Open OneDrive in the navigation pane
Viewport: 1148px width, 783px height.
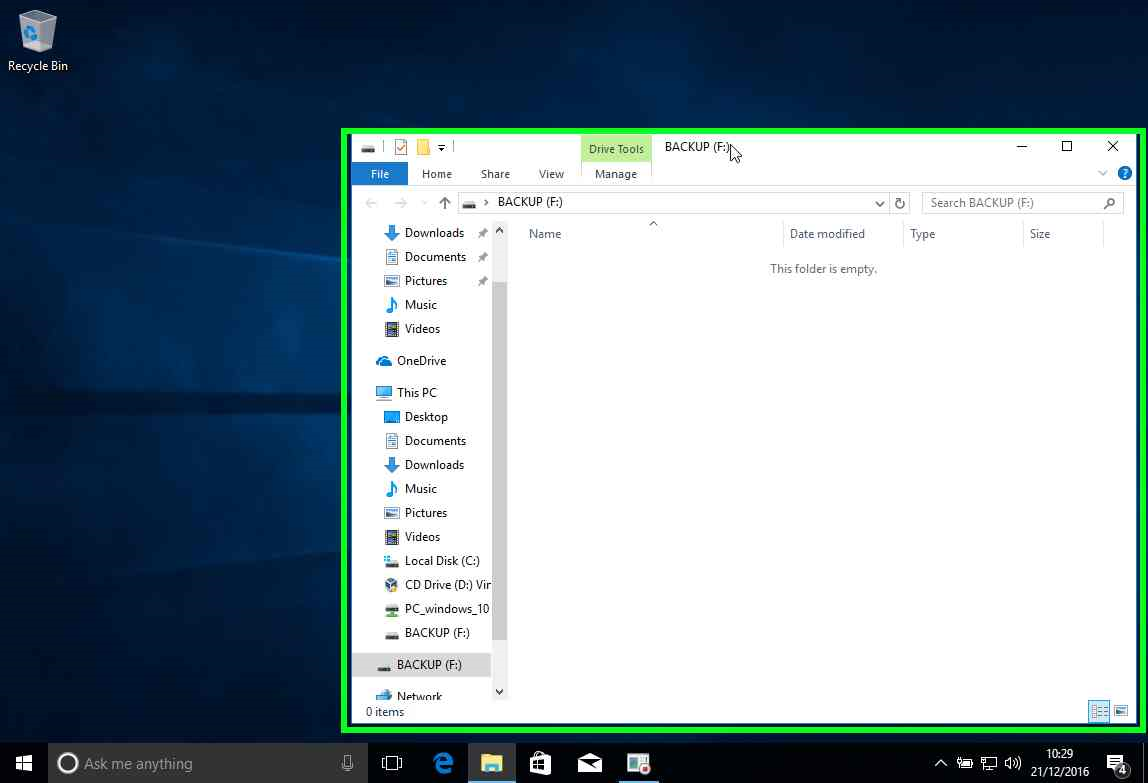coord(421,361)
